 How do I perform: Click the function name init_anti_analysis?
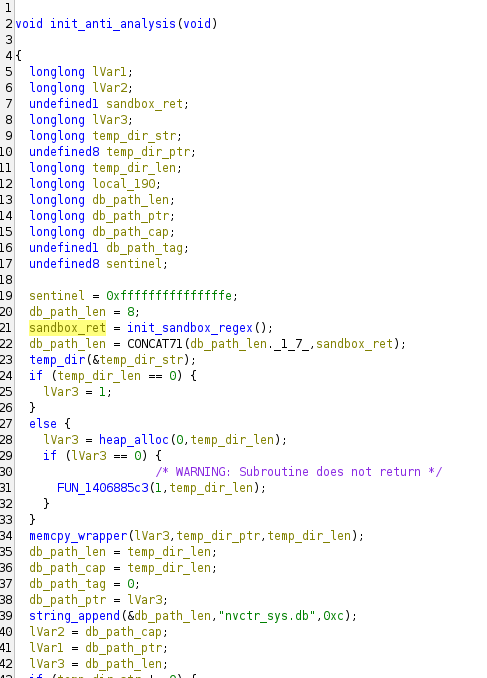click(x=113, y=23)
